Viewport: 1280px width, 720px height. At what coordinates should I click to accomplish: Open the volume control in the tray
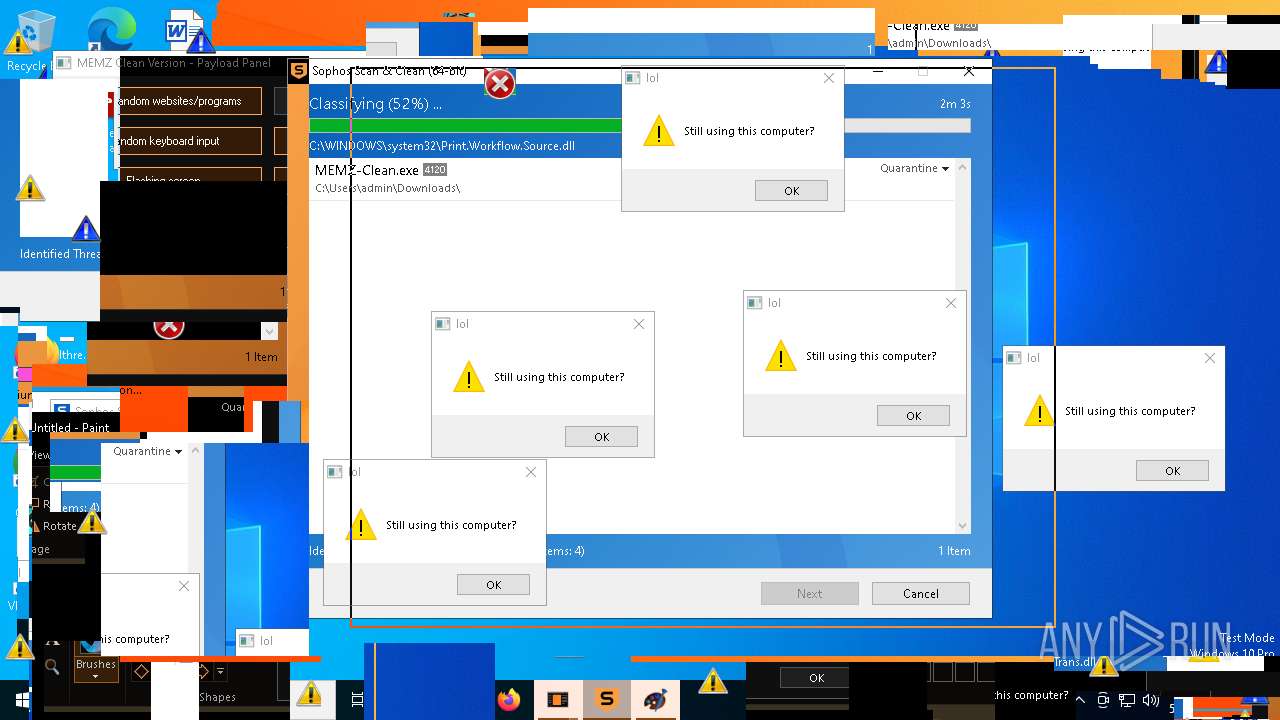pyautogui.click(x=1151, y=700)
